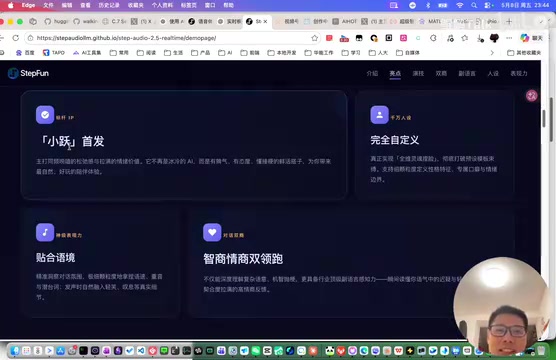556x360 pixels.
Task: Reload the page with the refresh button
Action: [15, 38]
